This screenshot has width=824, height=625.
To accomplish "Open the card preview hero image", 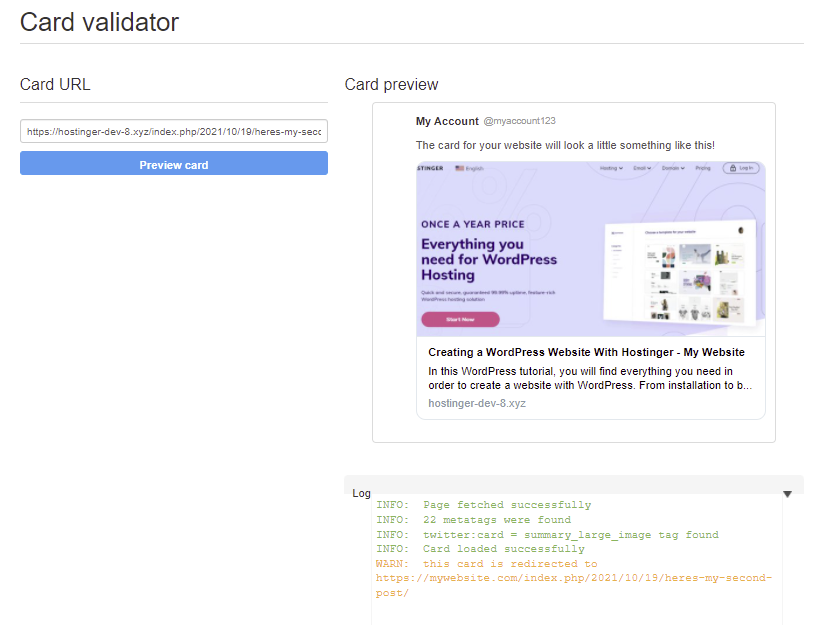I will (x=591, y=249).
